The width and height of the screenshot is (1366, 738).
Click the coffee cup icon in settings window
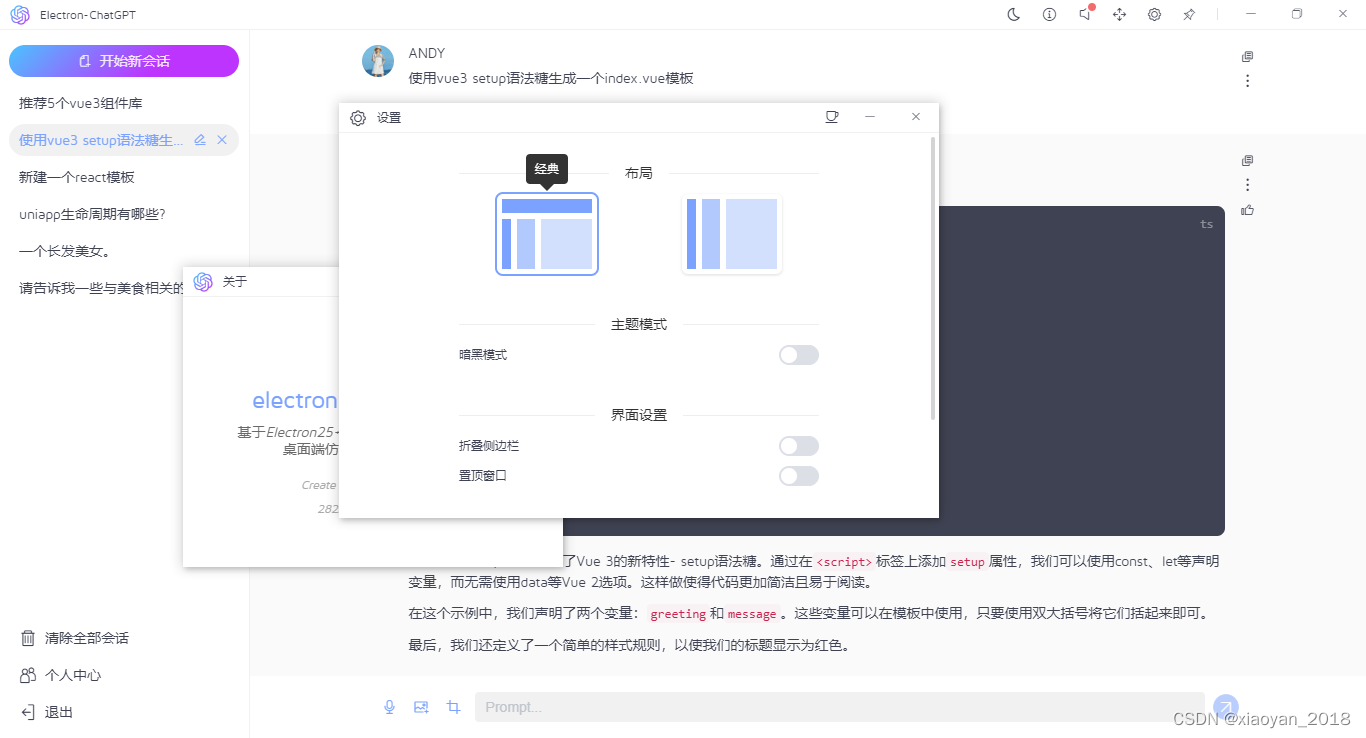pos(831,117)
